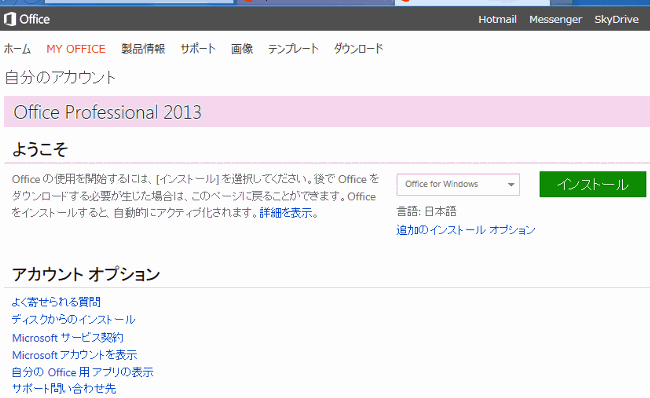The image size is (650, 398).
Task: Open 自分の Office 用アプリの表示 link
Action: coord(82,372)
